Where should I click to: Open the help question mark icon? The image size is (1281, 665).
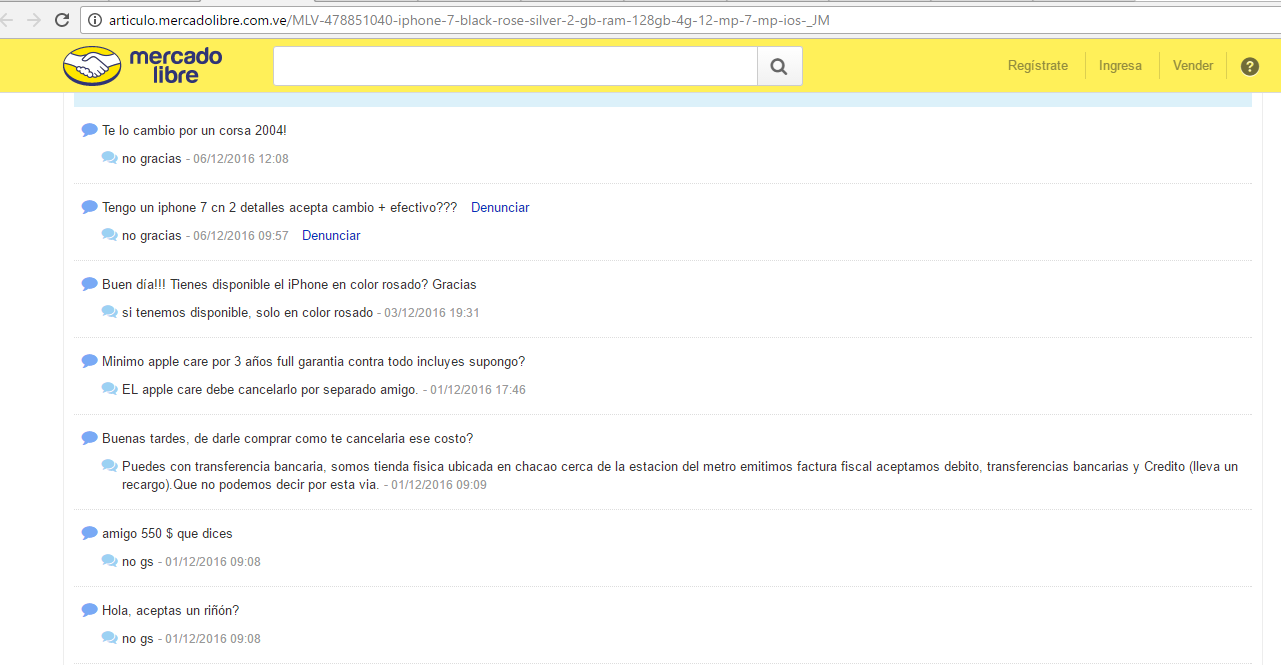[x=1250, y=66]
